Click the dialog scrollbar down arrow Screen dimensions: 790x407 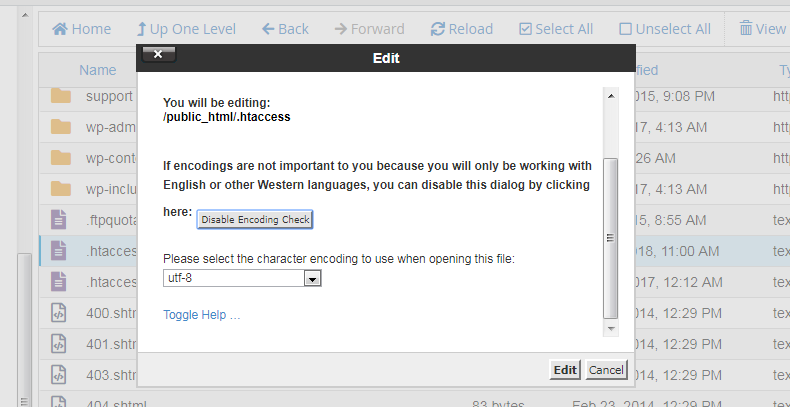tap(611, 328)
